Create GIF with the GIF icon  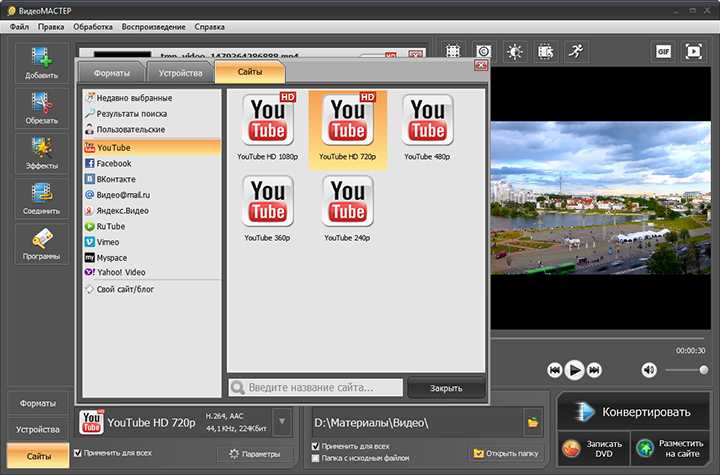663,51
